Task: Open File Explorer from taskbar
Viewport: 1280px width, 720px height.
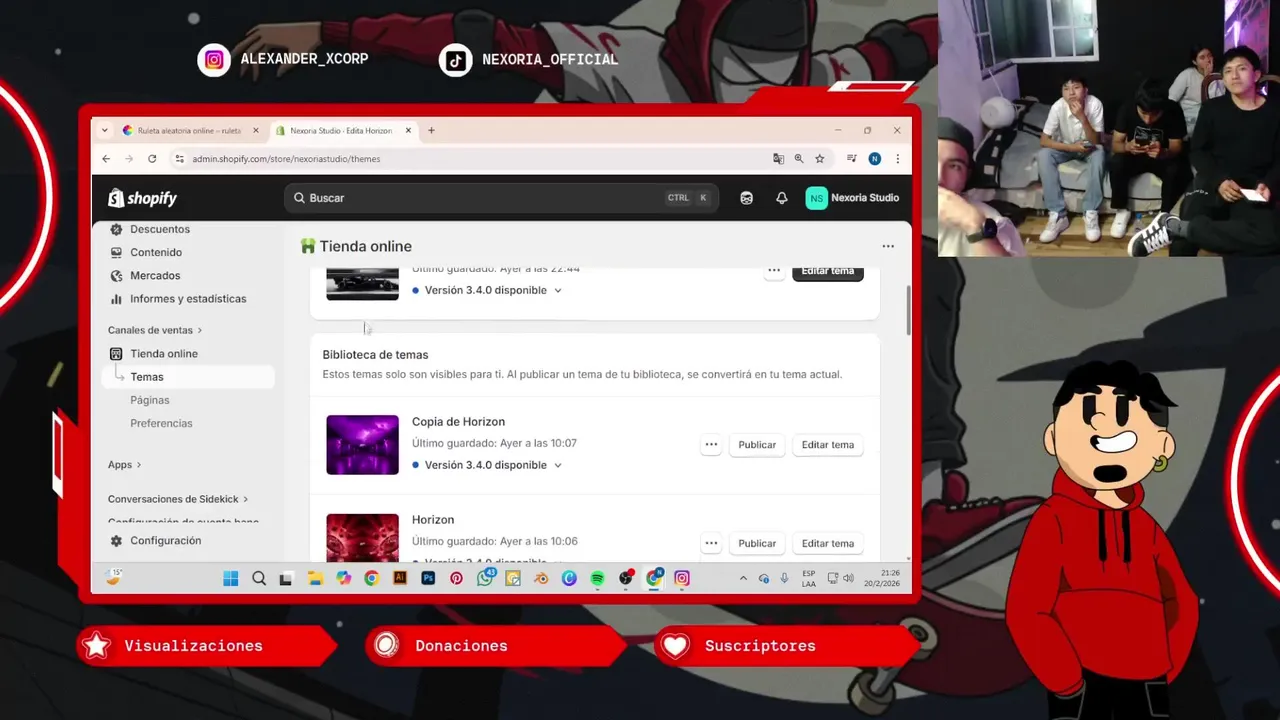Action: (x=315, y=578)
